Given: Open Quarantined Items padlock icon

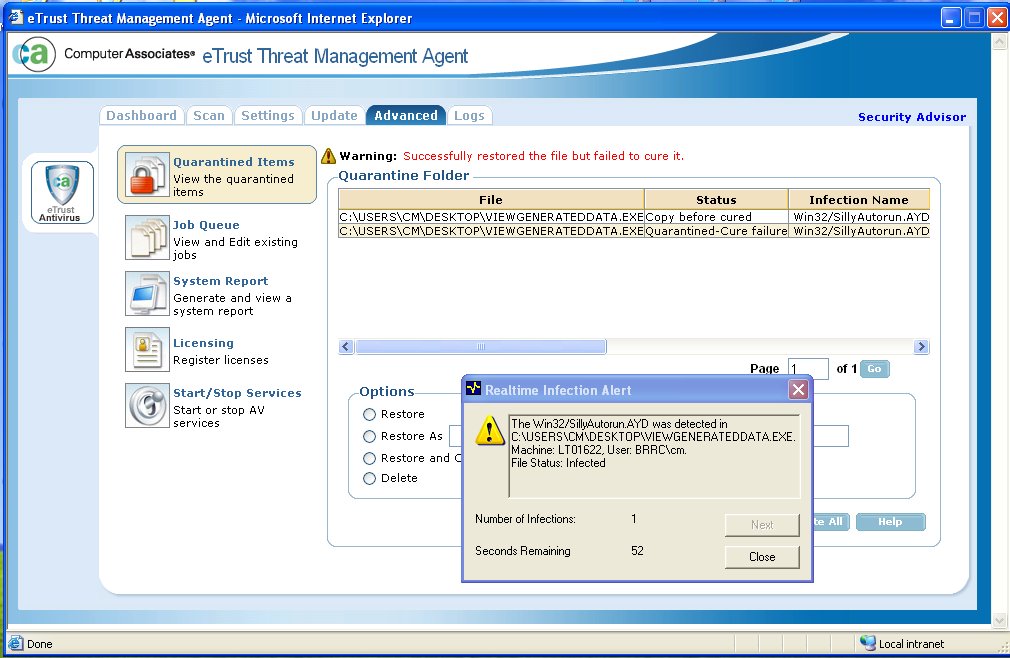Looking at the screenshot, I should pos(147,174).
